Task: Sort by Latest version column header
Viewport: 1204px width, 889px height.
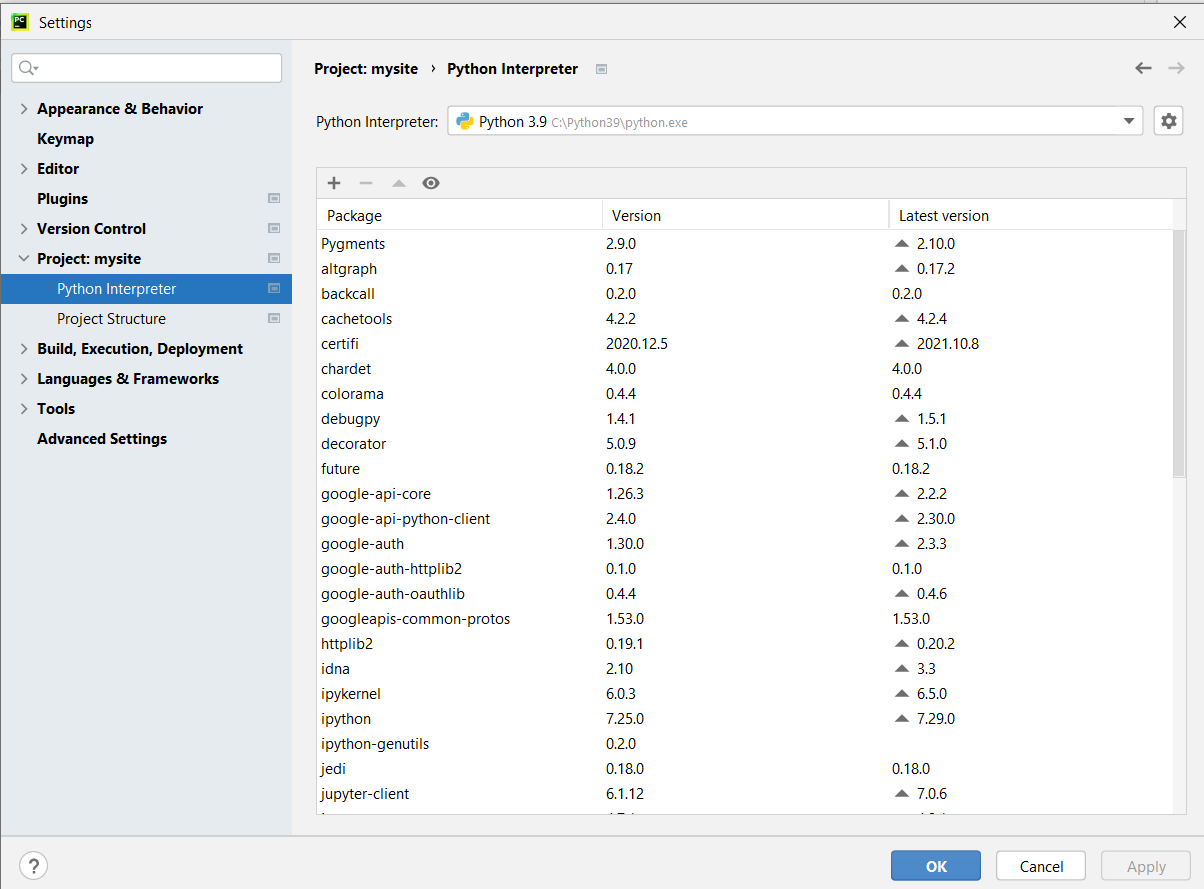Action: [x=1030, y=215]
